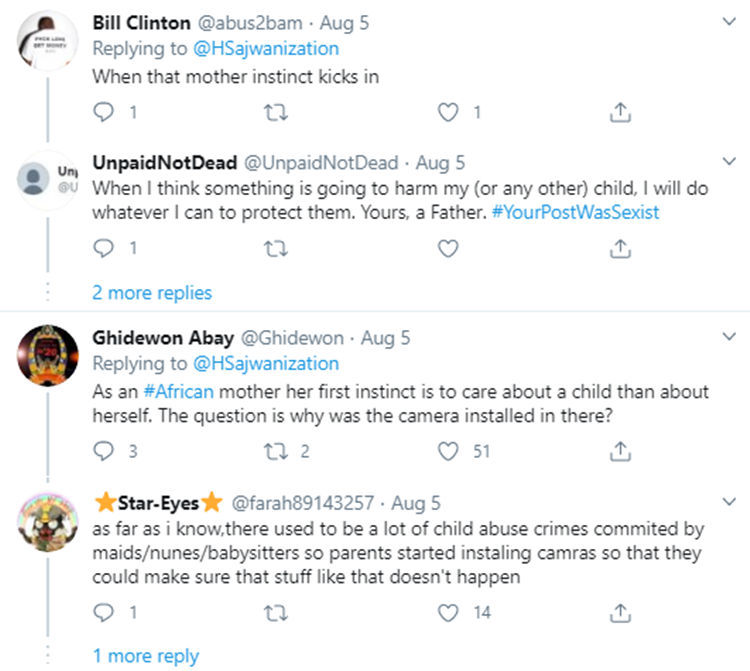
Task: Open more options on Ghidewon Abay's tweet
Action: [730, 339]
